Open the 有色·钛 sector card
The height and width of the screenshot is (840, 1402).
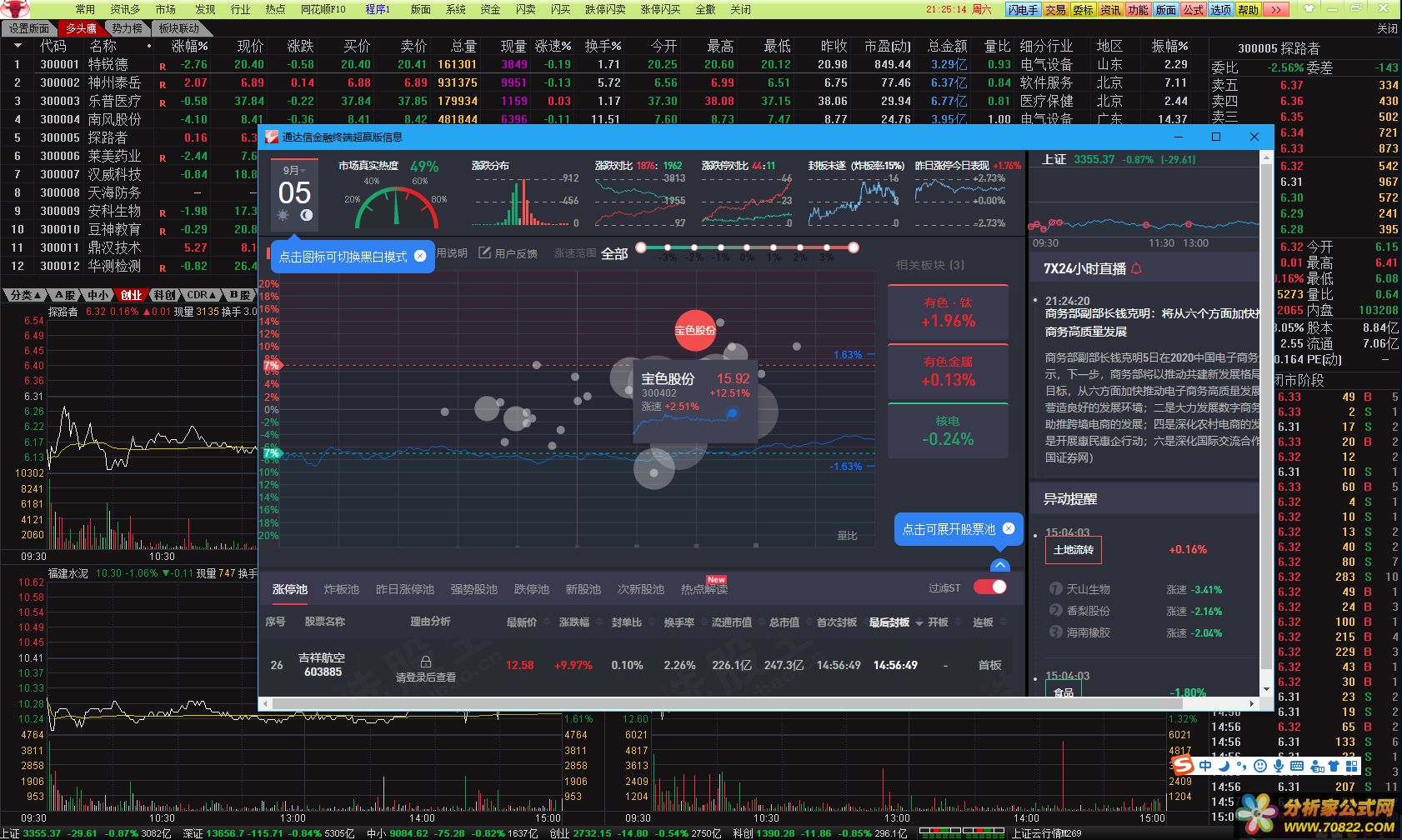click(x=949, y=312)
